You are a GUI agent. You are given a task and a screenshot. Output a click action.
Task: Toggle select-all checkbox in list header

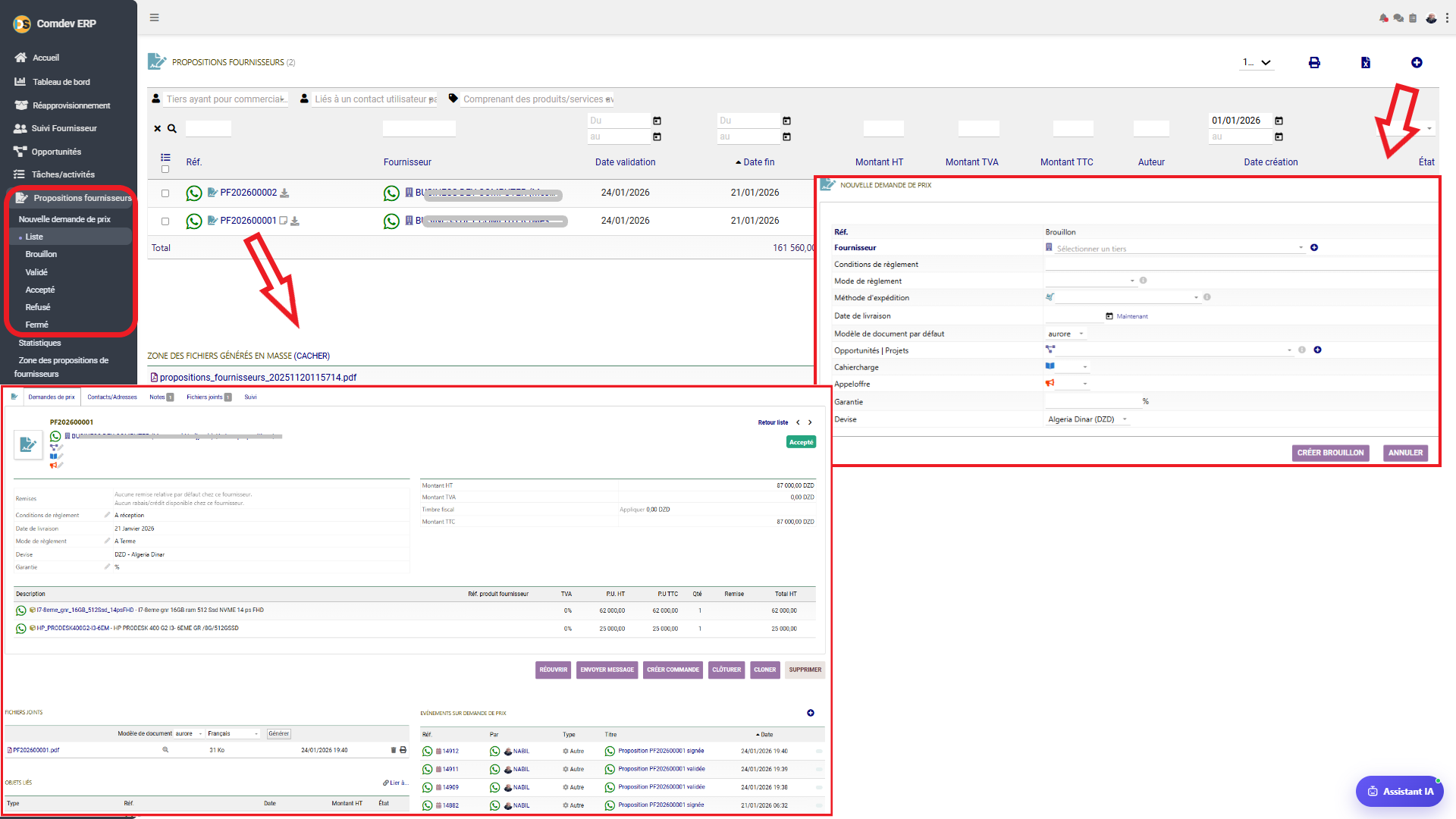pos(165,169)
